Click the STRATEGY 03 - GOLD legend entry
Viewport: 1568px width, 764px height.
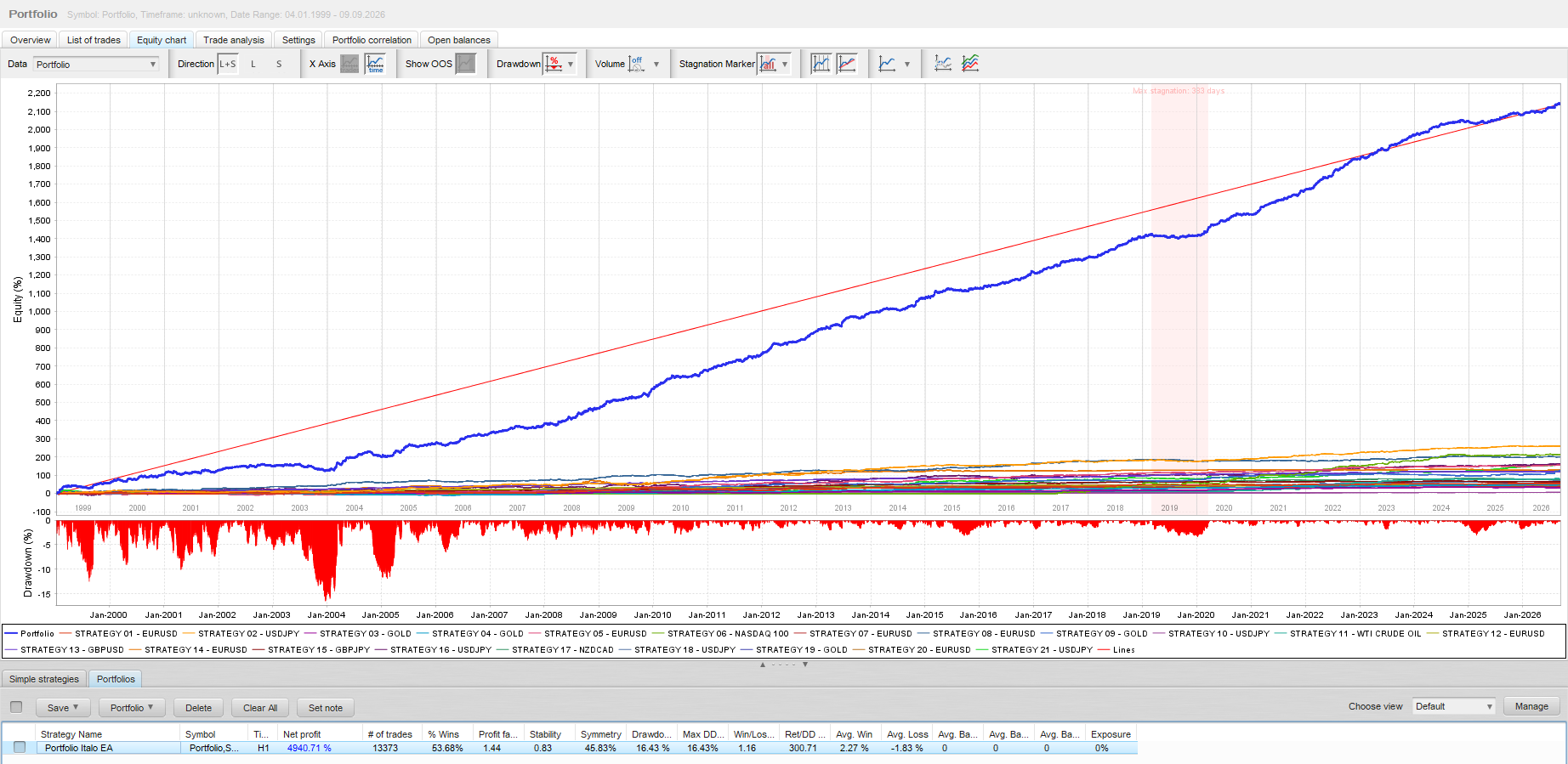pyautogui.click(x=357, y=634)
